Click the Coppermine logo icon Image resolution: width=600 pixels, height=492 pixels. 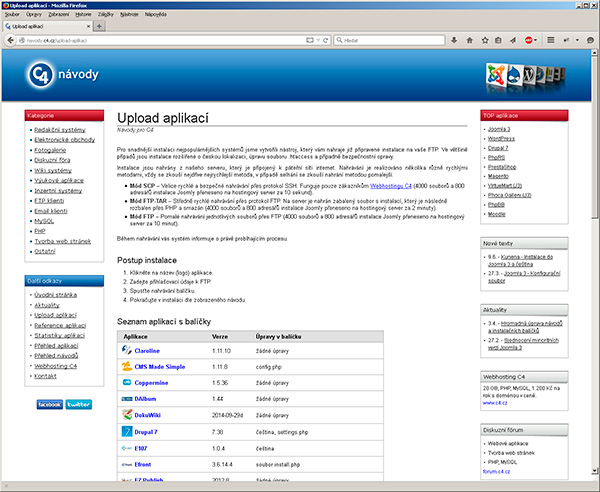pos(127,382)
